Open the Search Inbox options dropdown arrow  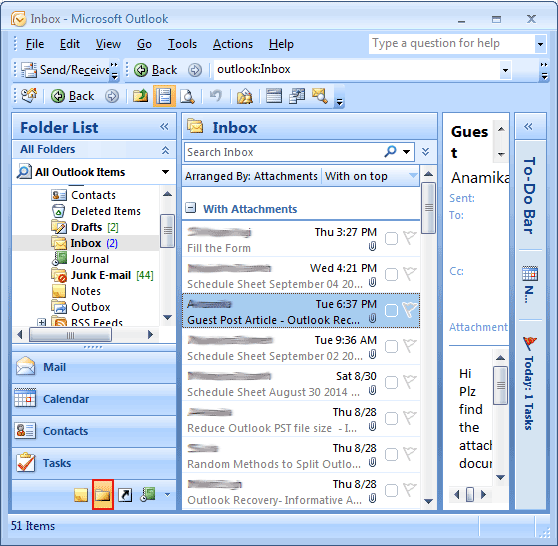click(x=406, y=152)
